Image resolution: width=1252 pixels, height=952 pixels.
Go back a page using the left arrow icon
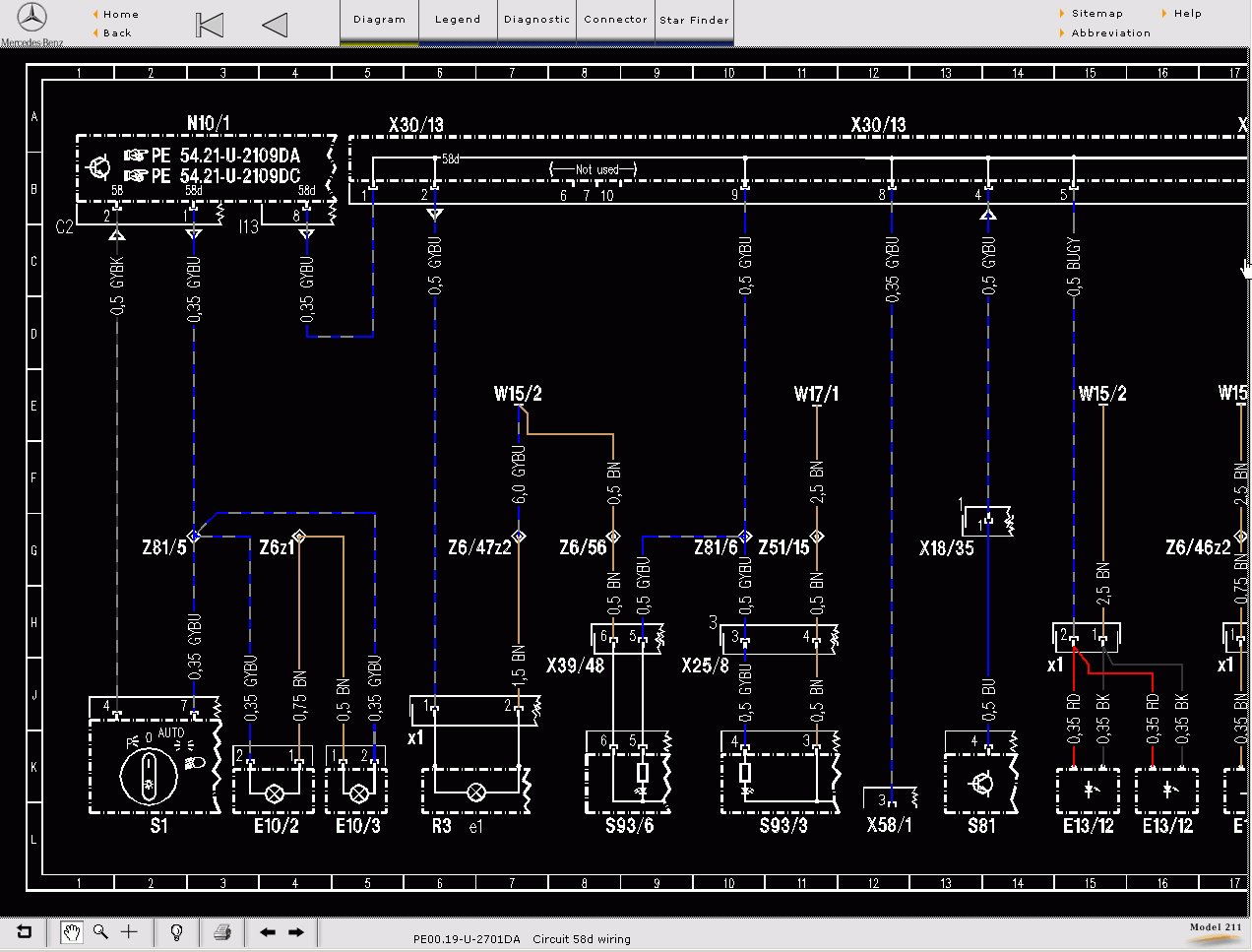[x=266, y=931]
